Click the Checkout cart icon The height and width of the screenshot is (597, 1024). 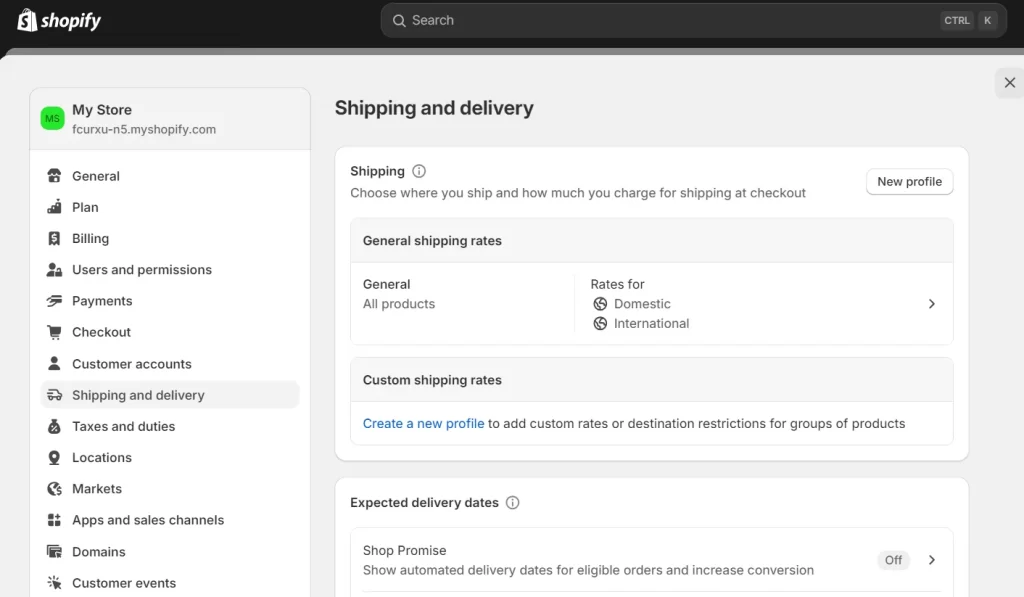54,332
